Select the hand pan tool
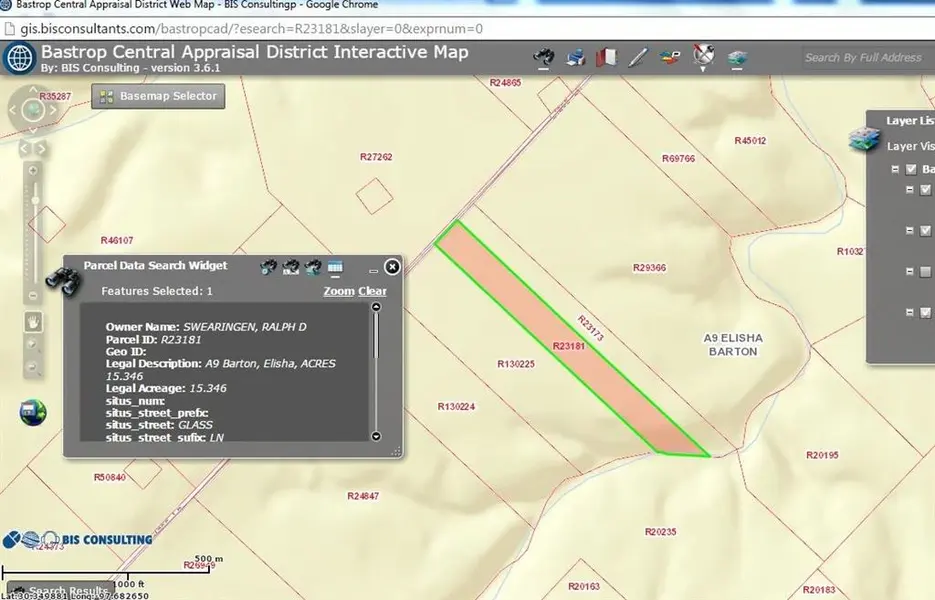 [x=33, y=322]
